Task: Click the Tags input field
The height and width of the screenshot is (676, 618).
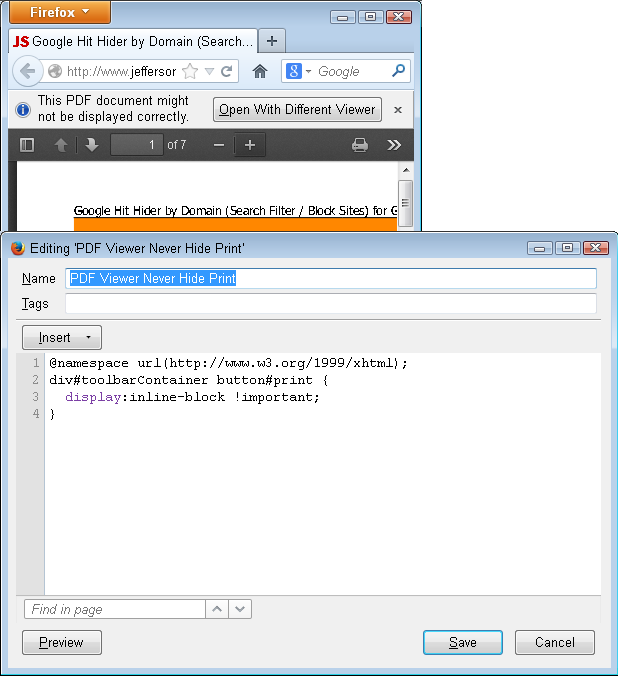Action: pos(331,304)
